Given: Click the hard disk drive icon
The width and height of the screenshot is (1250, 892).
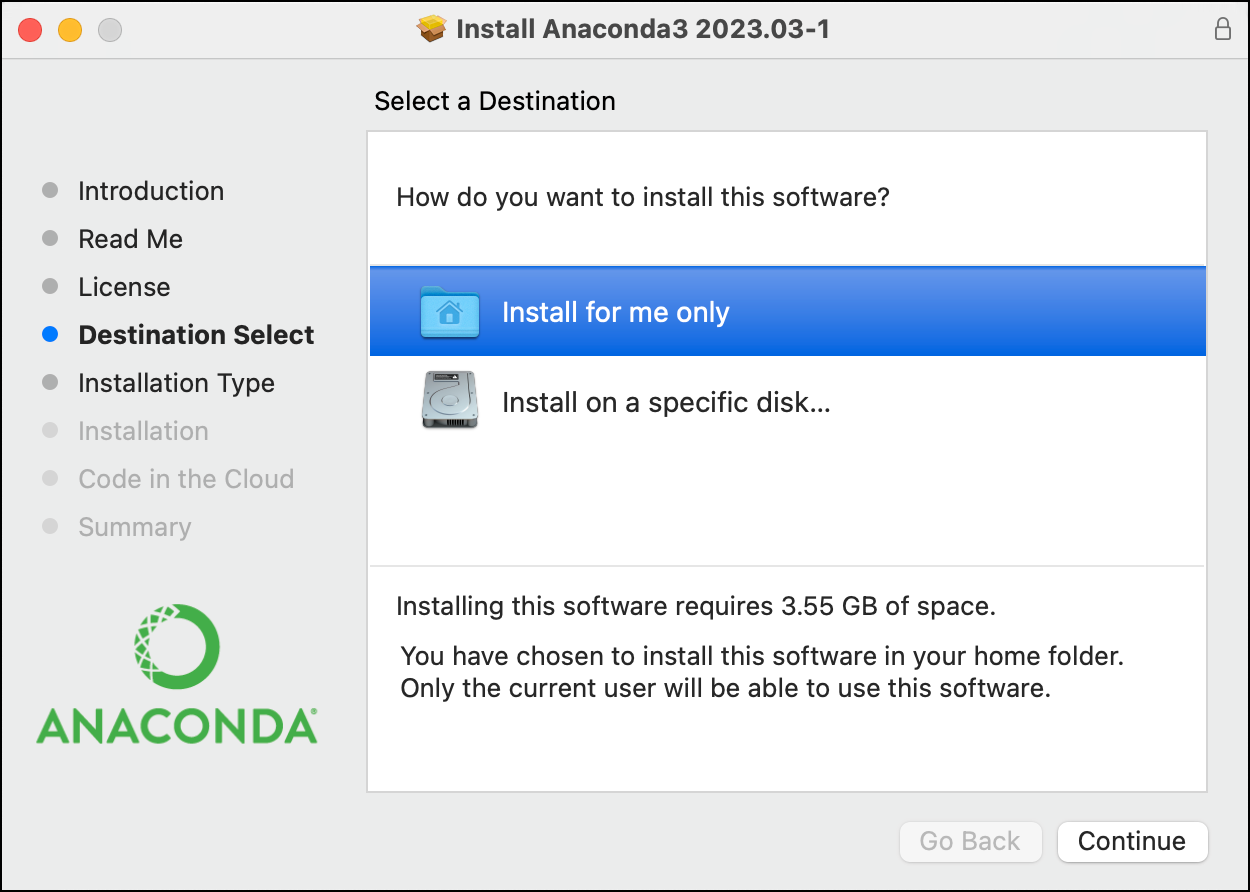Looking at the screenshot, I should tap(450, 401).
